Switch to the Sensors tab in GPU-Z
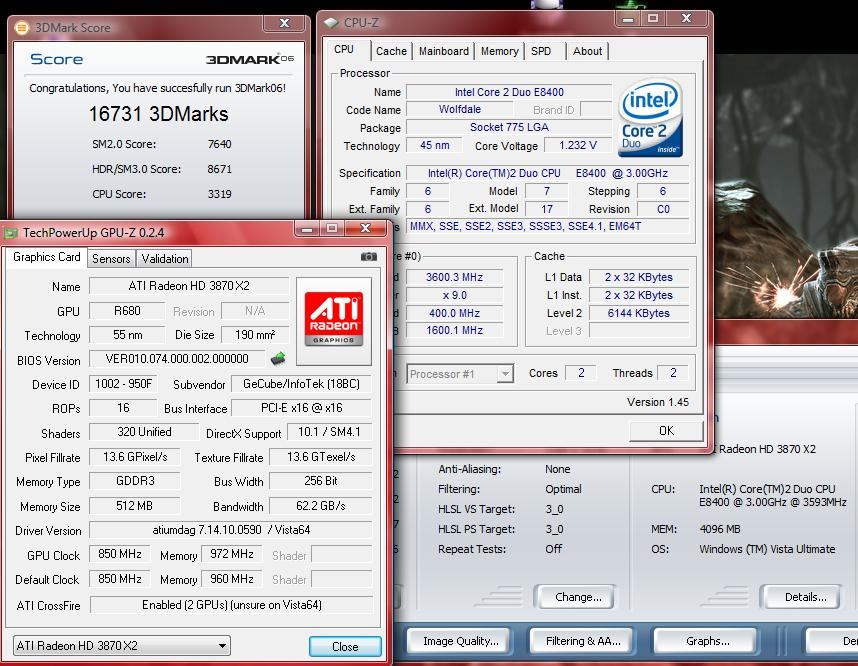858x666 pixels. point(111,259)
